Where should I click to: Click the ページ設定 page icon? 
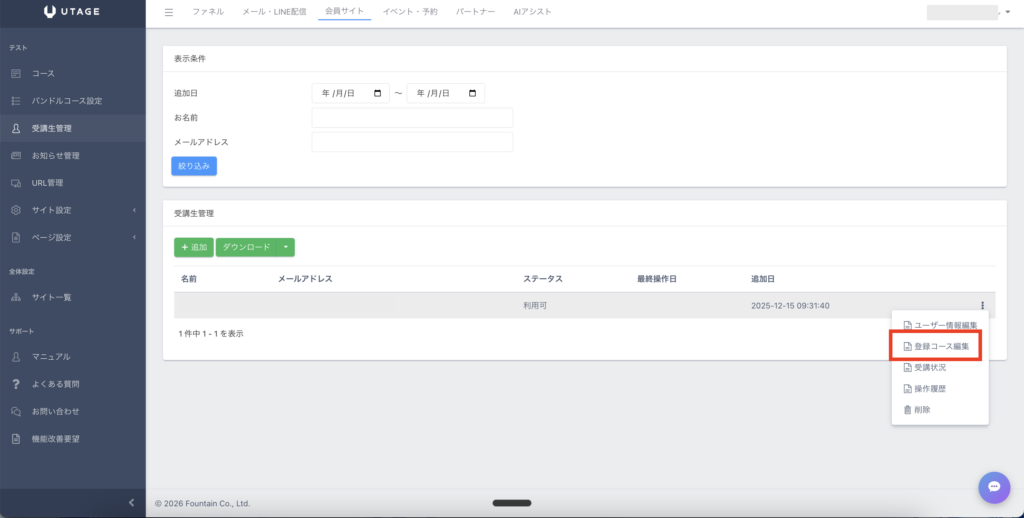tap(16, 238)
